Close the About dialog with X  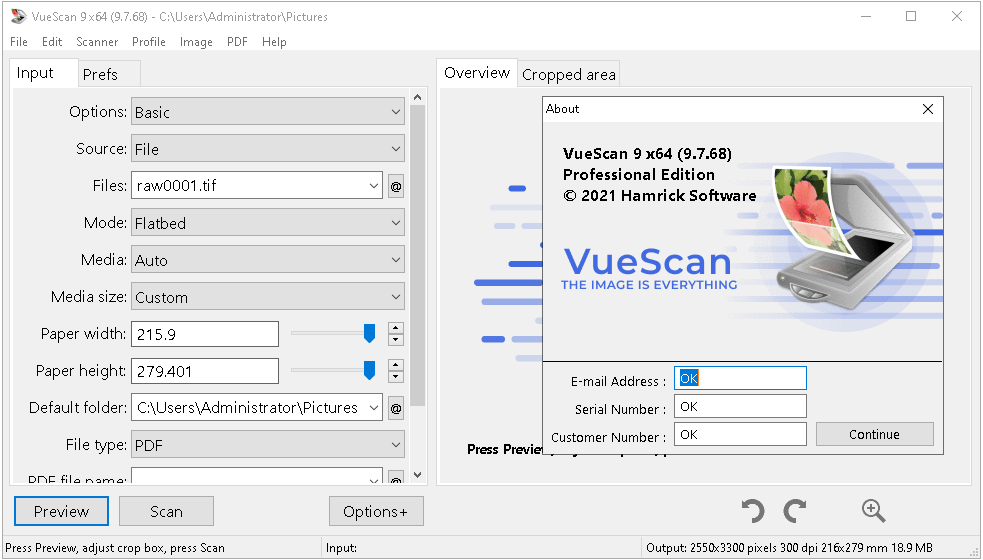pyautogui.click(x=928, y=109)
